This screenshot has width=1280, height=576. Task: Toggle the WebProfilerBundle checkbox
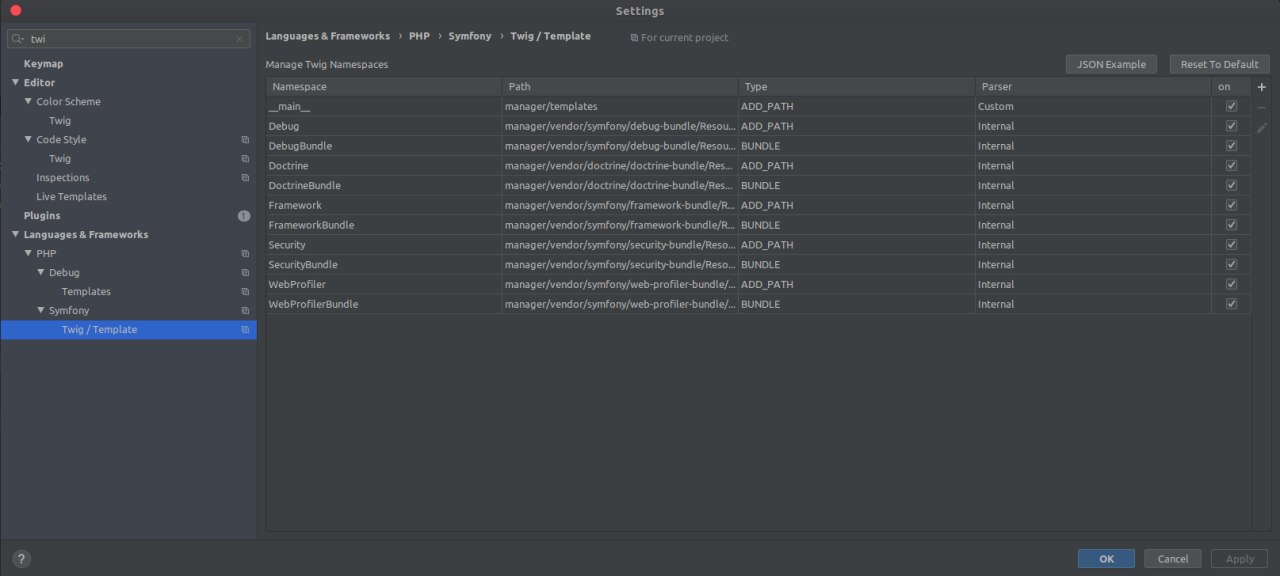click(1231, 304)
